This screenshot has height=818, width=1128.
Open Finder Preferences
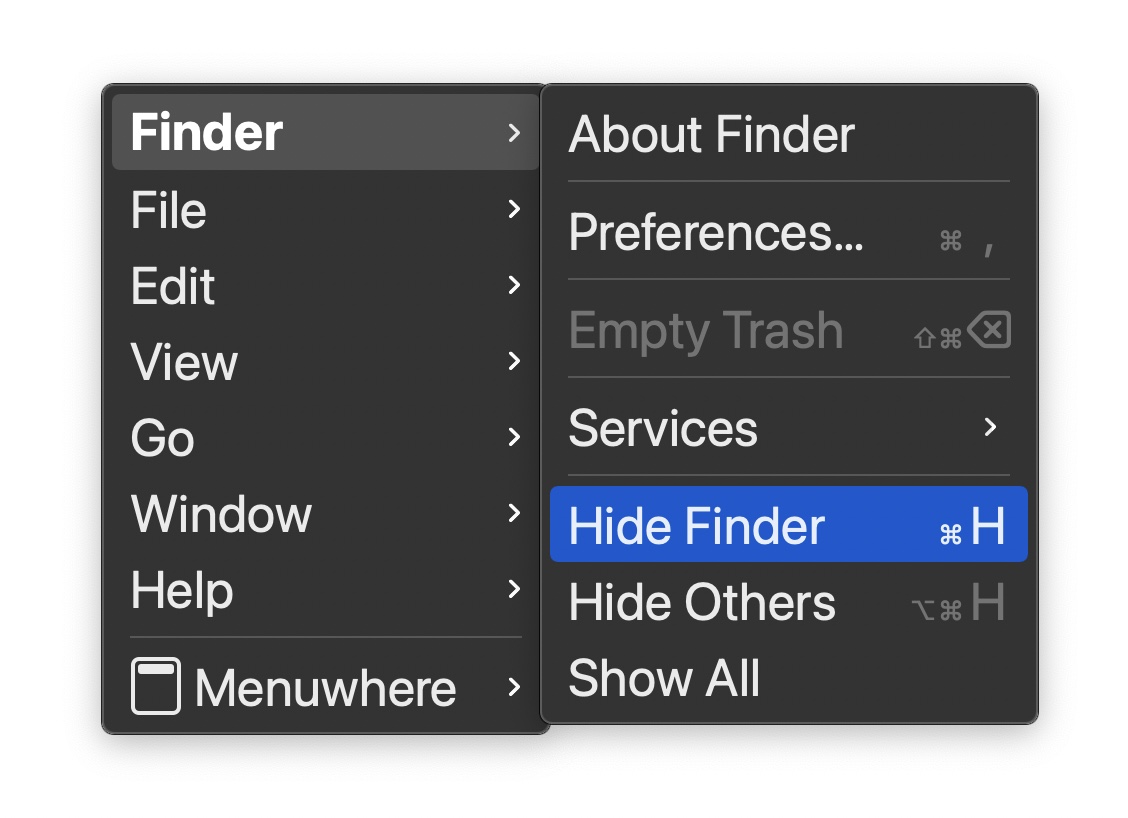[x=715, y=233]
